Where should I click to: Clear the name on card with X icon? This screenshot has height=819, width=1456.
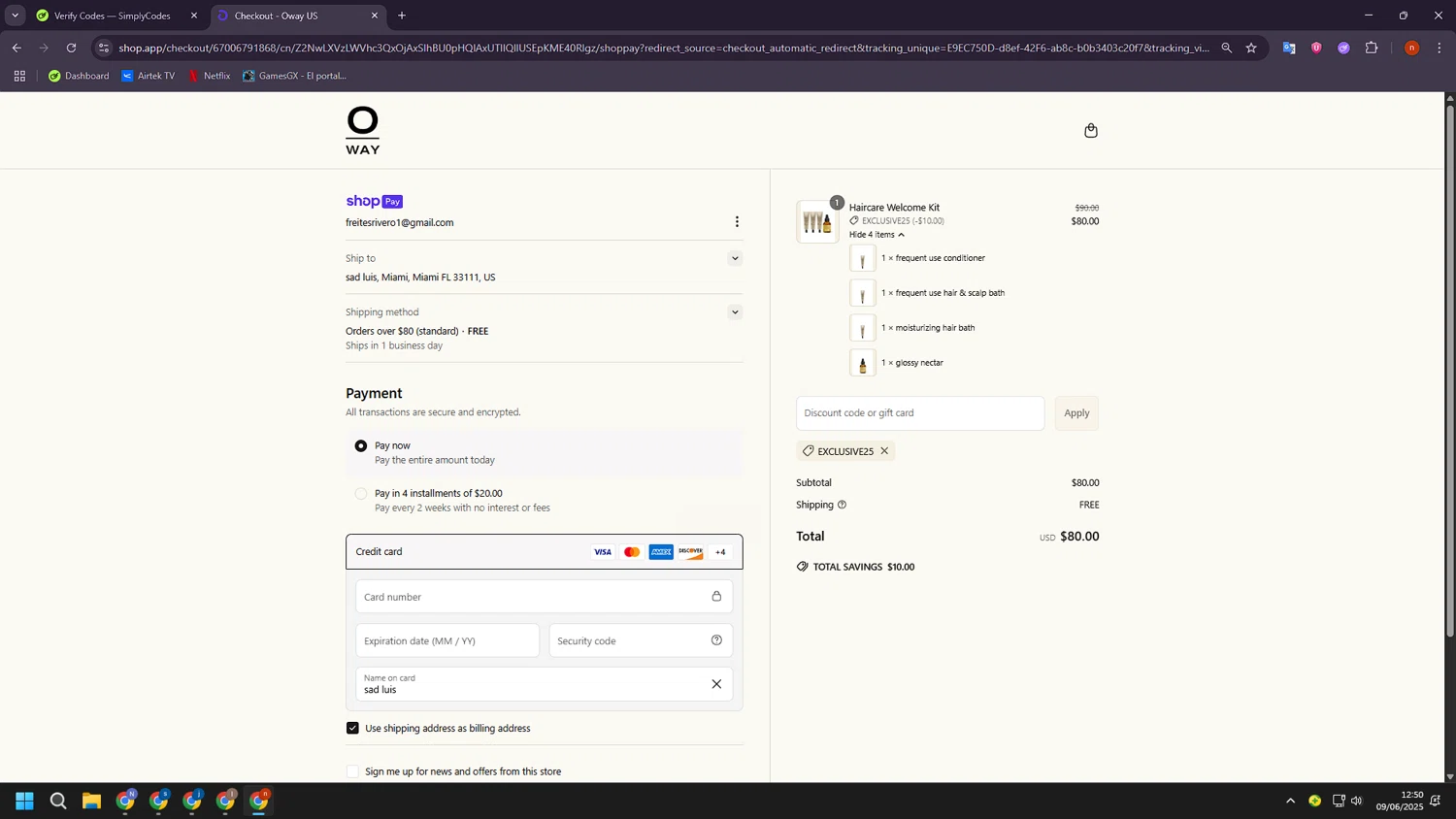[x=716, y=684]
